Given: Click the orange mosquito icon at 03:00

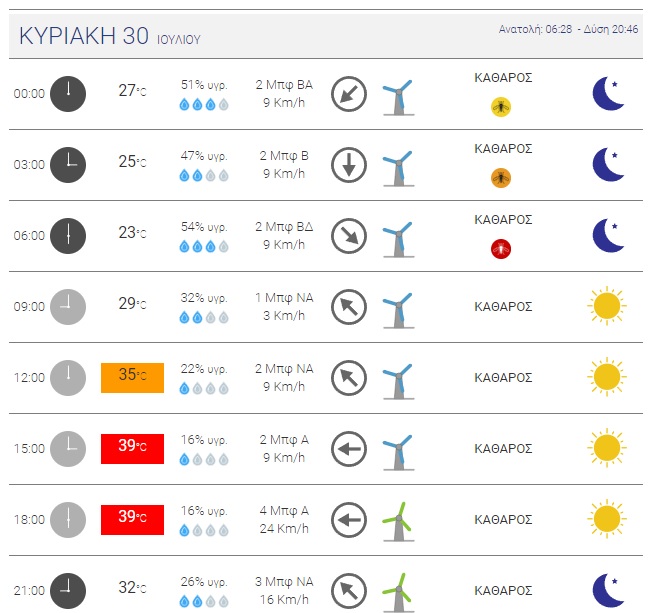Looking at the screenshot, I should (x=500, y=178).
